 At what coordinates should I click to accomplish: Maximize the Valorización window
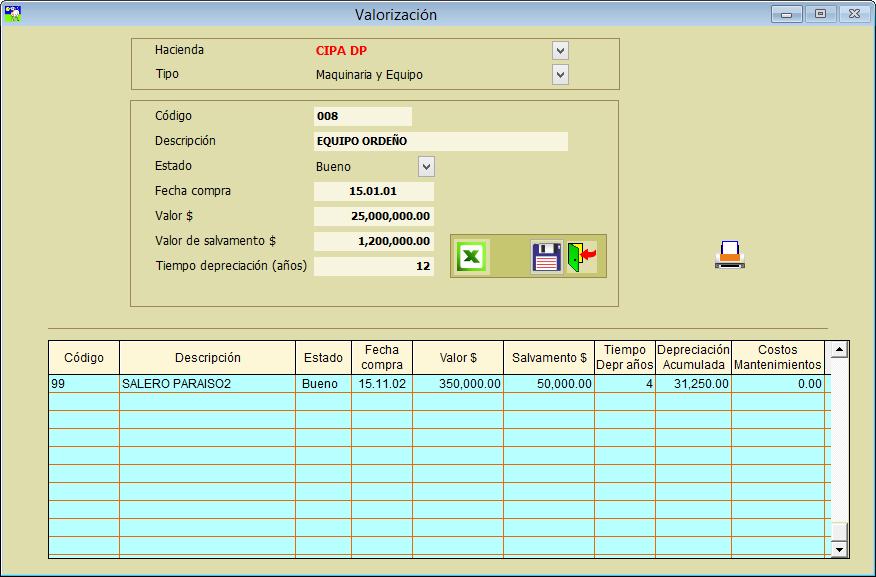820,14
